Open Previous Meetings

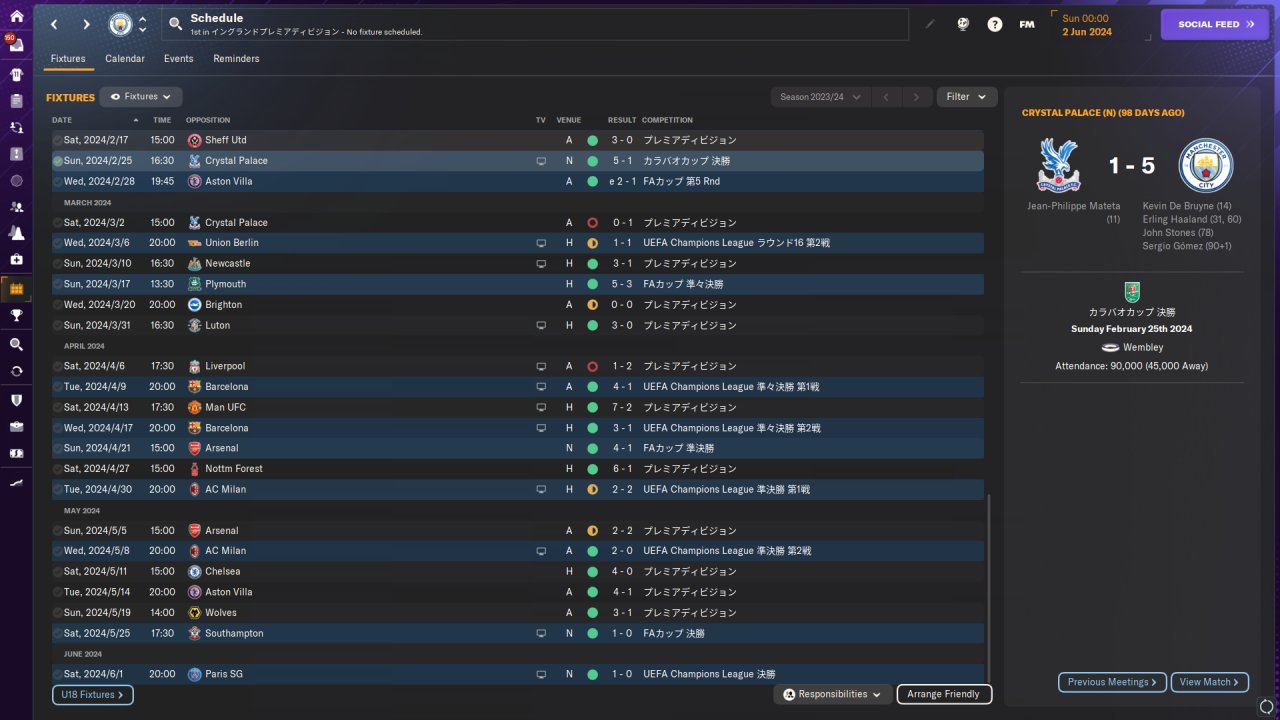(1113, 682)
